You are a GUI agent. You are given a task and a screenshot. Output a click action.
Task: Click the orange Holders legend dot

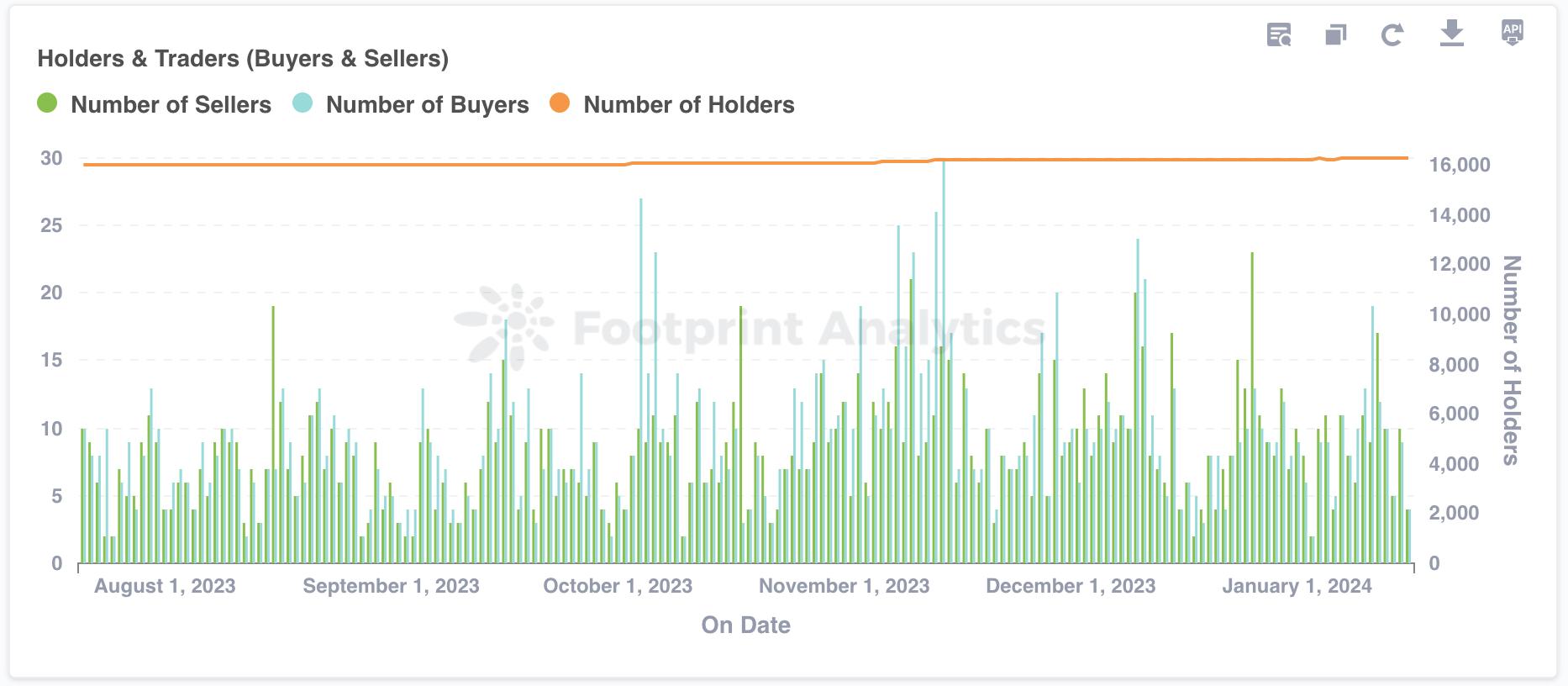click(560, 103)
